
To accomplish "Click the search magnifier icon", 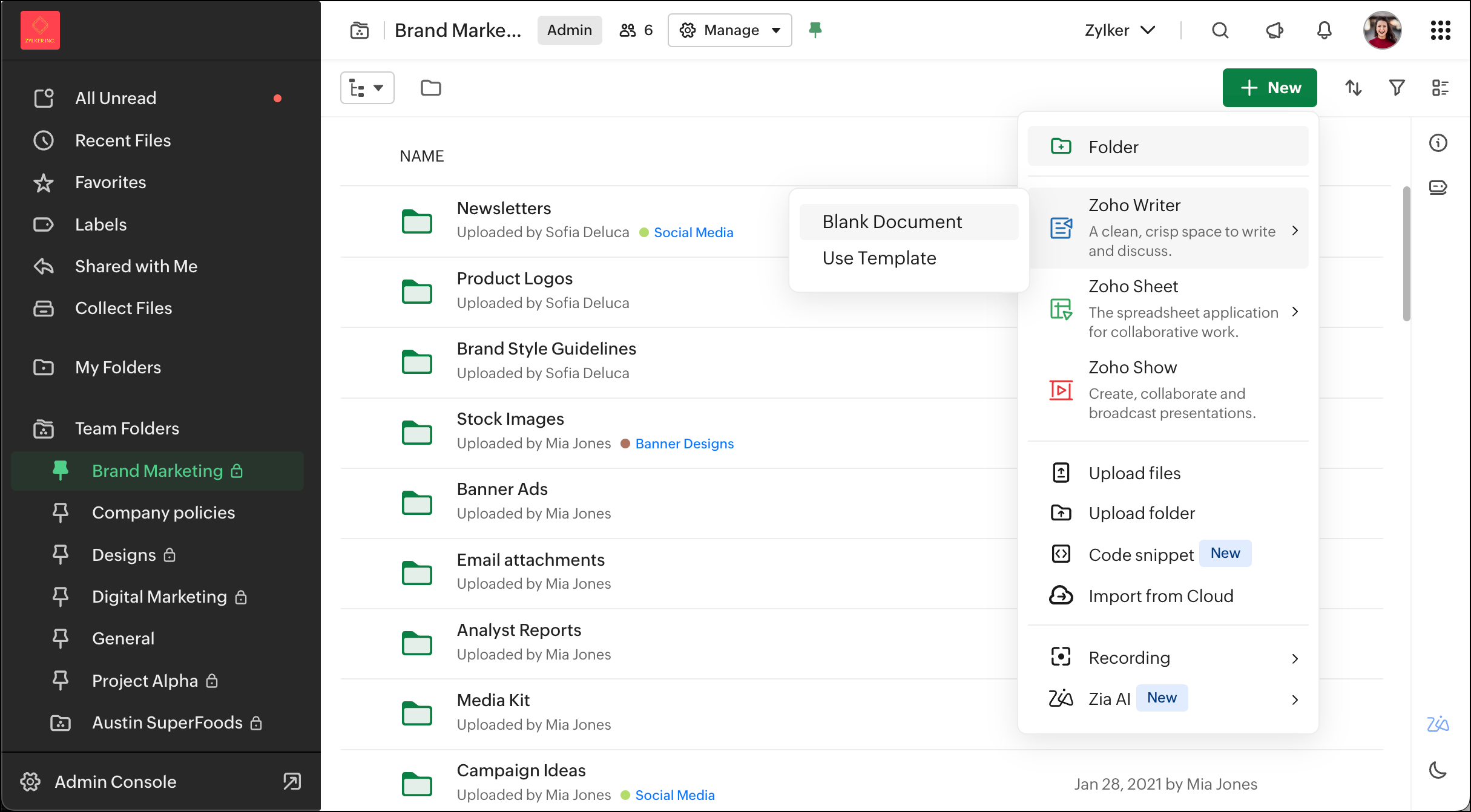I will point(1220,30).
